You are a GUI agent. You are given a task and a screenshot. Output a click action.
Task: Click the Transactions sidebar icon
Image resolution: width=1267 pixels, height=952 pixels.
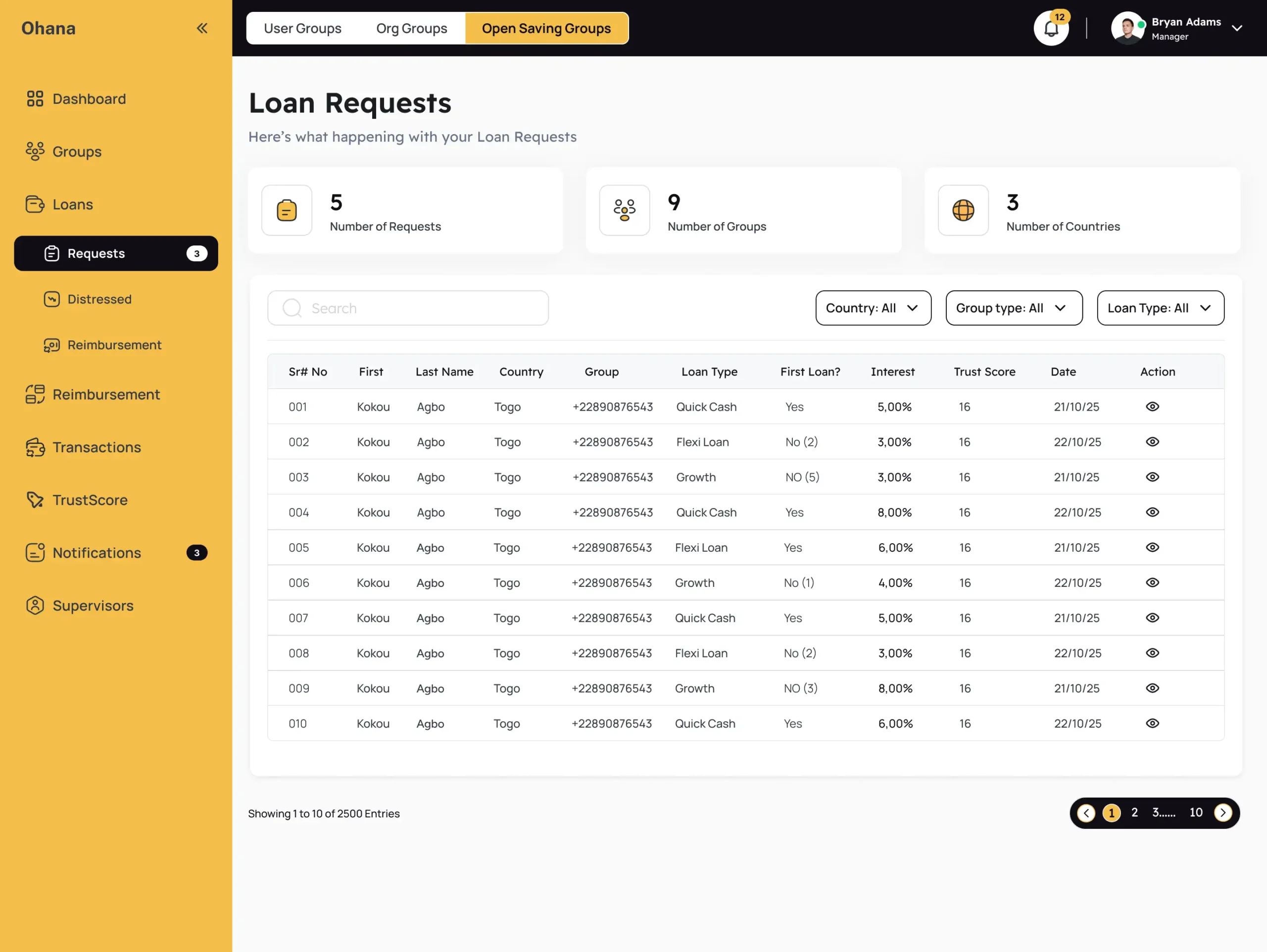[35, 447]
